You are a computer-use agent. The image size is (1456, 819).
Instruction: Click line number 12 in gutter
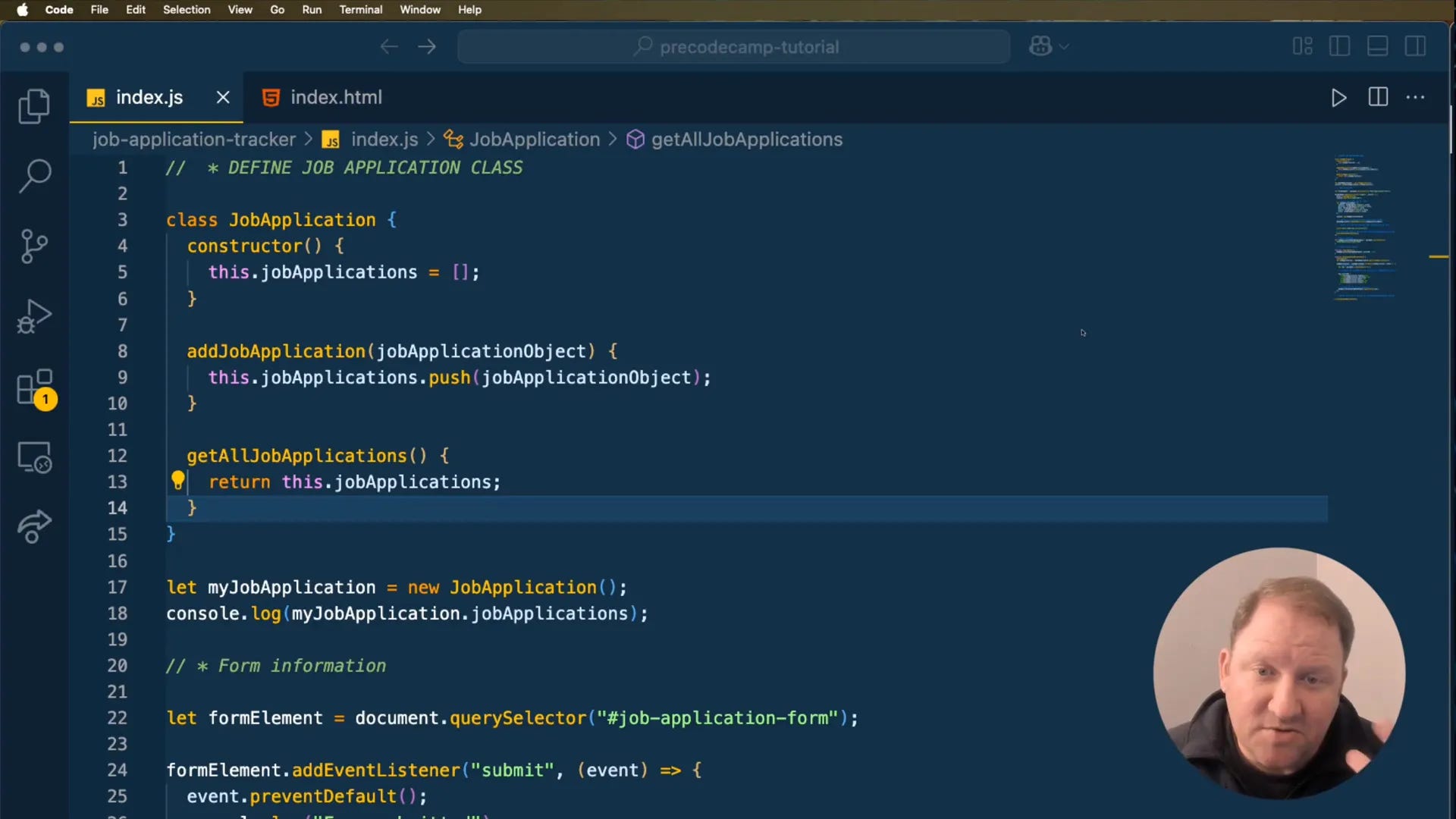tap(117, 456)
